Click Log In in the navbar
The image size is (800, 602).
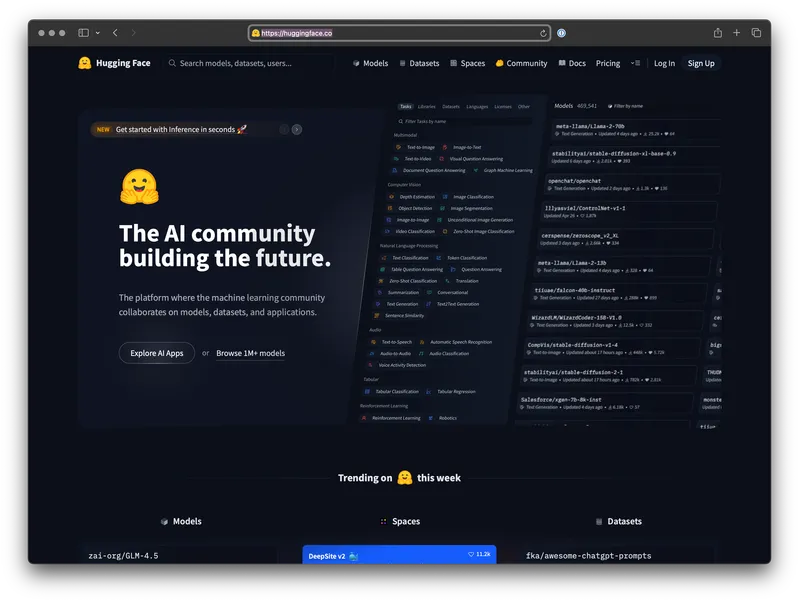click(664, 63)
